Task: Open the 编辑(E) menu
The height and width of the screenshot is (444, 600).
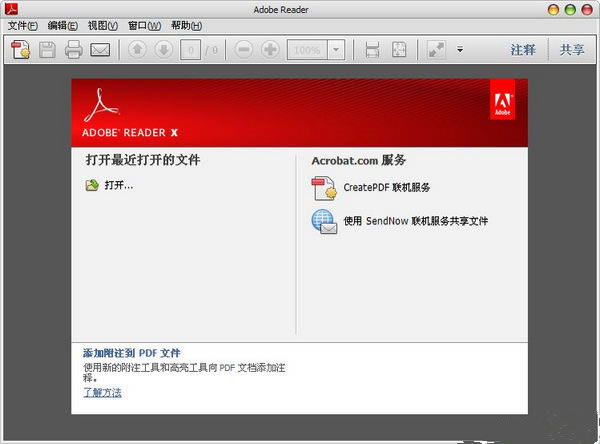Action: pyautogui.click(x=62, y=26)
